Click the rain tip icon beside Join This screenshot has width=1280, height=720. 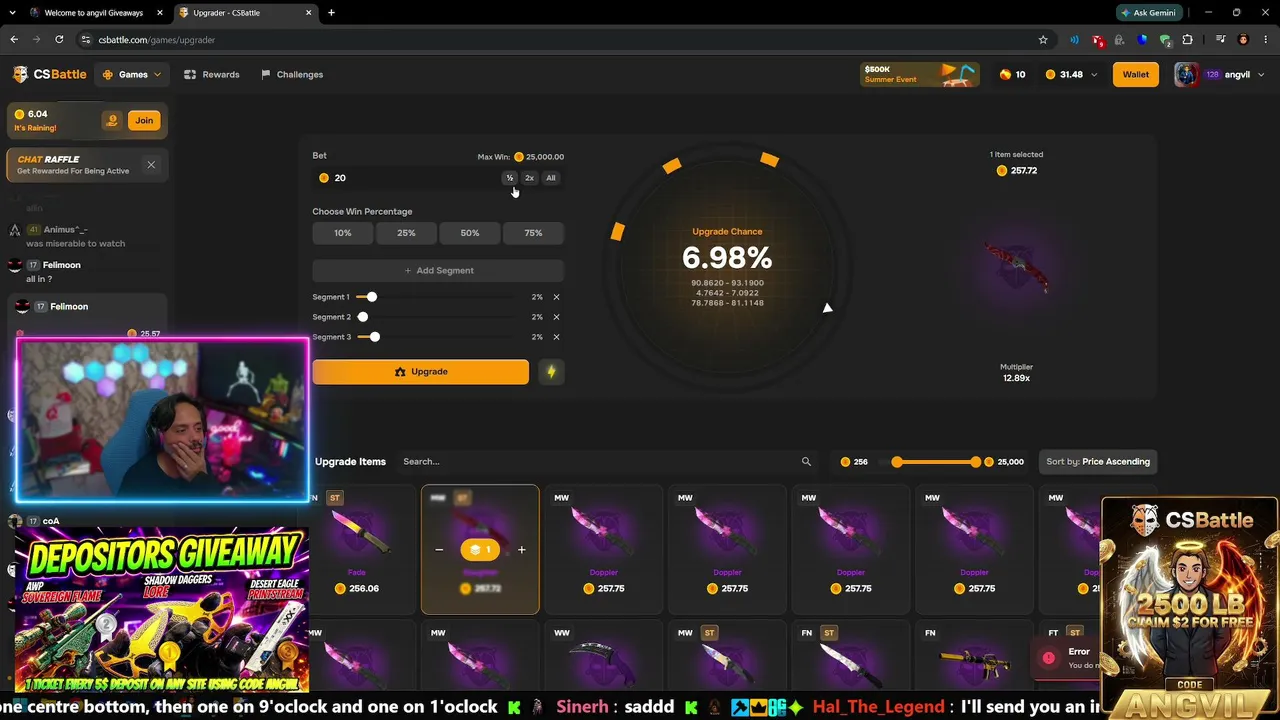[112, 120]
